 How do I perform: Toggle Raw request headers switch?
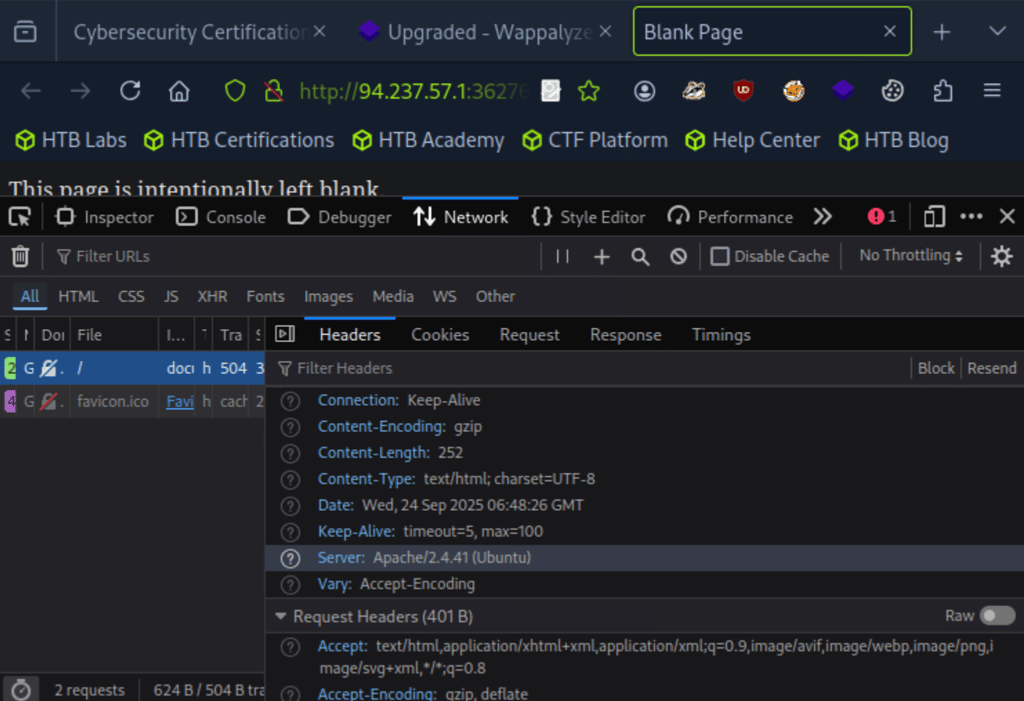[997, 616]
